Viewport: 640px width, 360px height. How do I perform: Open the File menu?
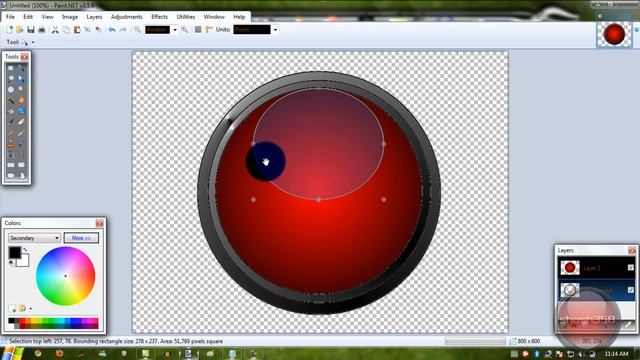coord(10,17)
